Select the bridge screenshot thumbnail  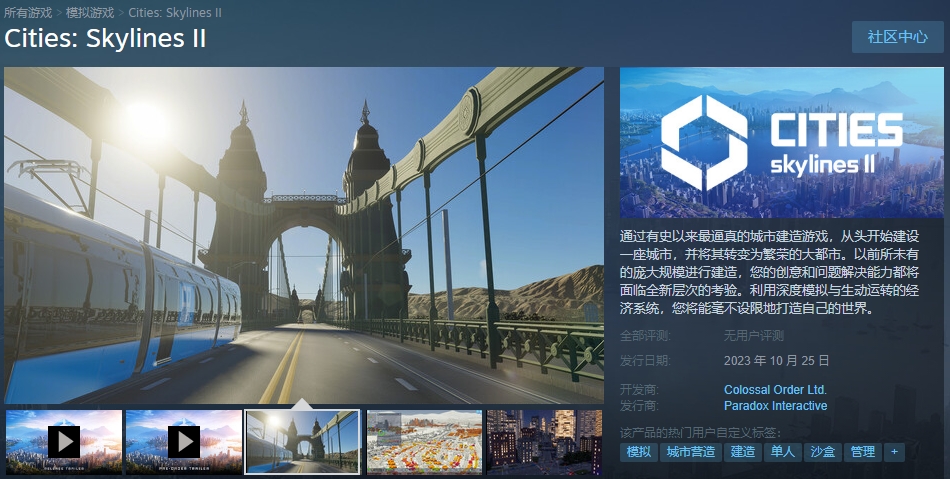click(302, 442)
